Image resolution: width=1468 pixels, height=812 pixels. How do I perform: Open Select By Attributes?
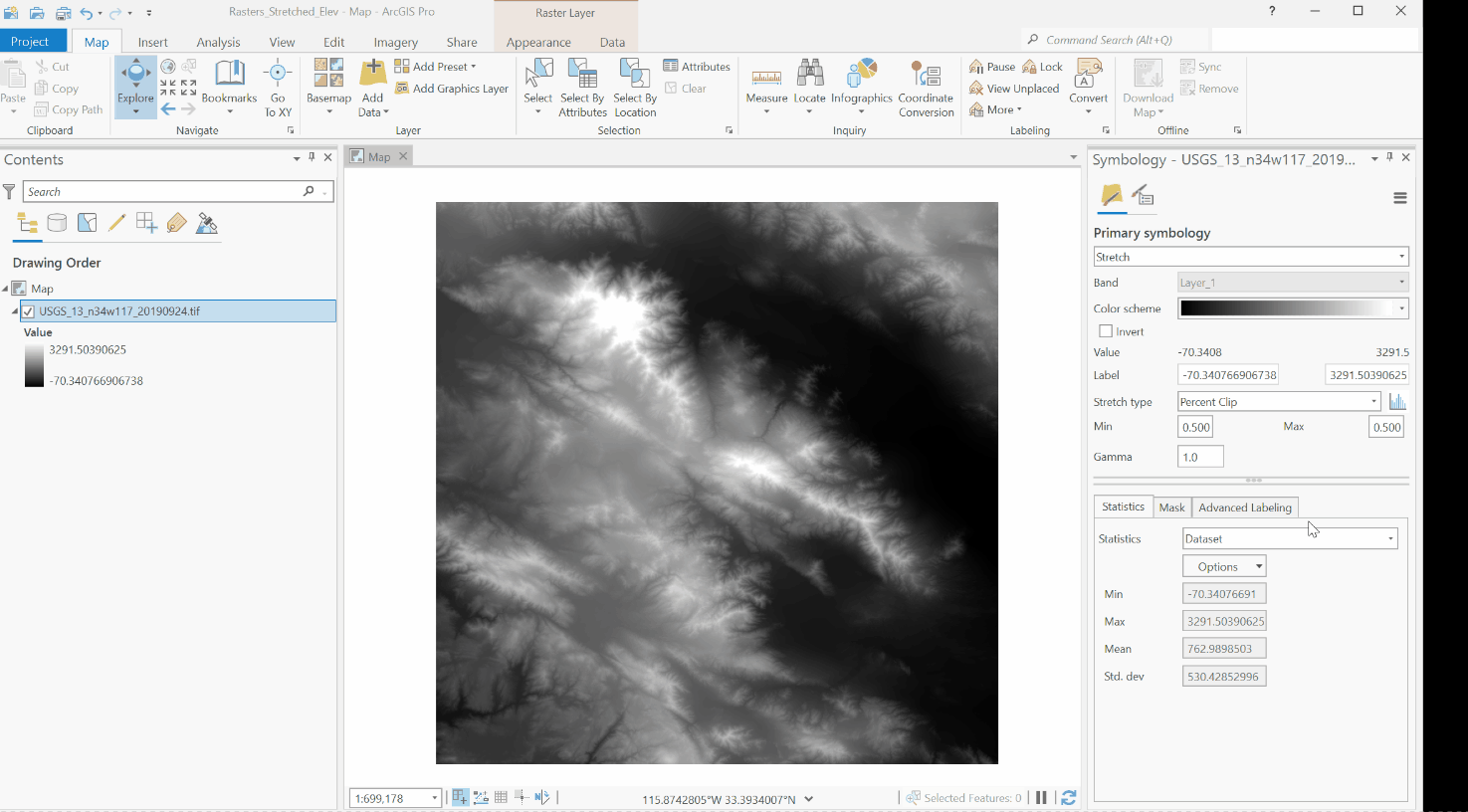[x=582, y=87]
